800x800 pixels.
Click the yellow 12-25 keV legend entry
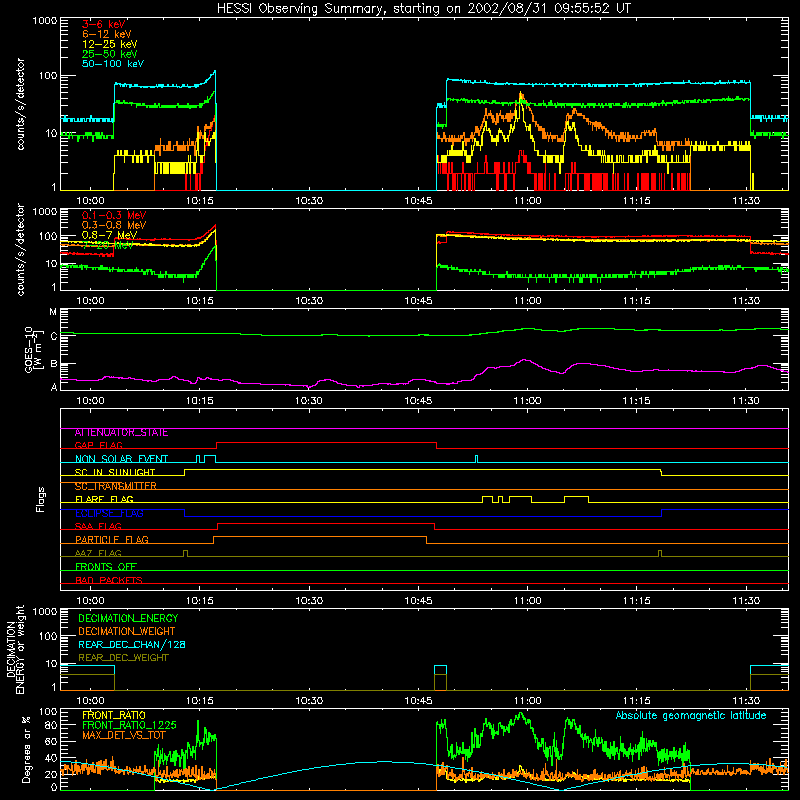(x=110, y=44)
